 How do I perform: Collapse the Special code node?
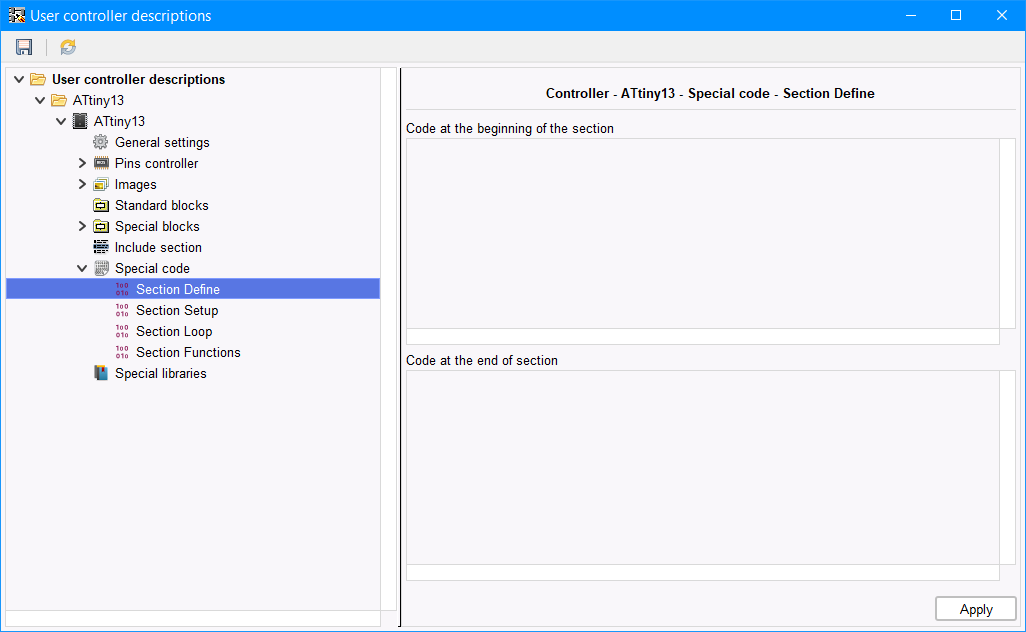click(x=82, y=268)
